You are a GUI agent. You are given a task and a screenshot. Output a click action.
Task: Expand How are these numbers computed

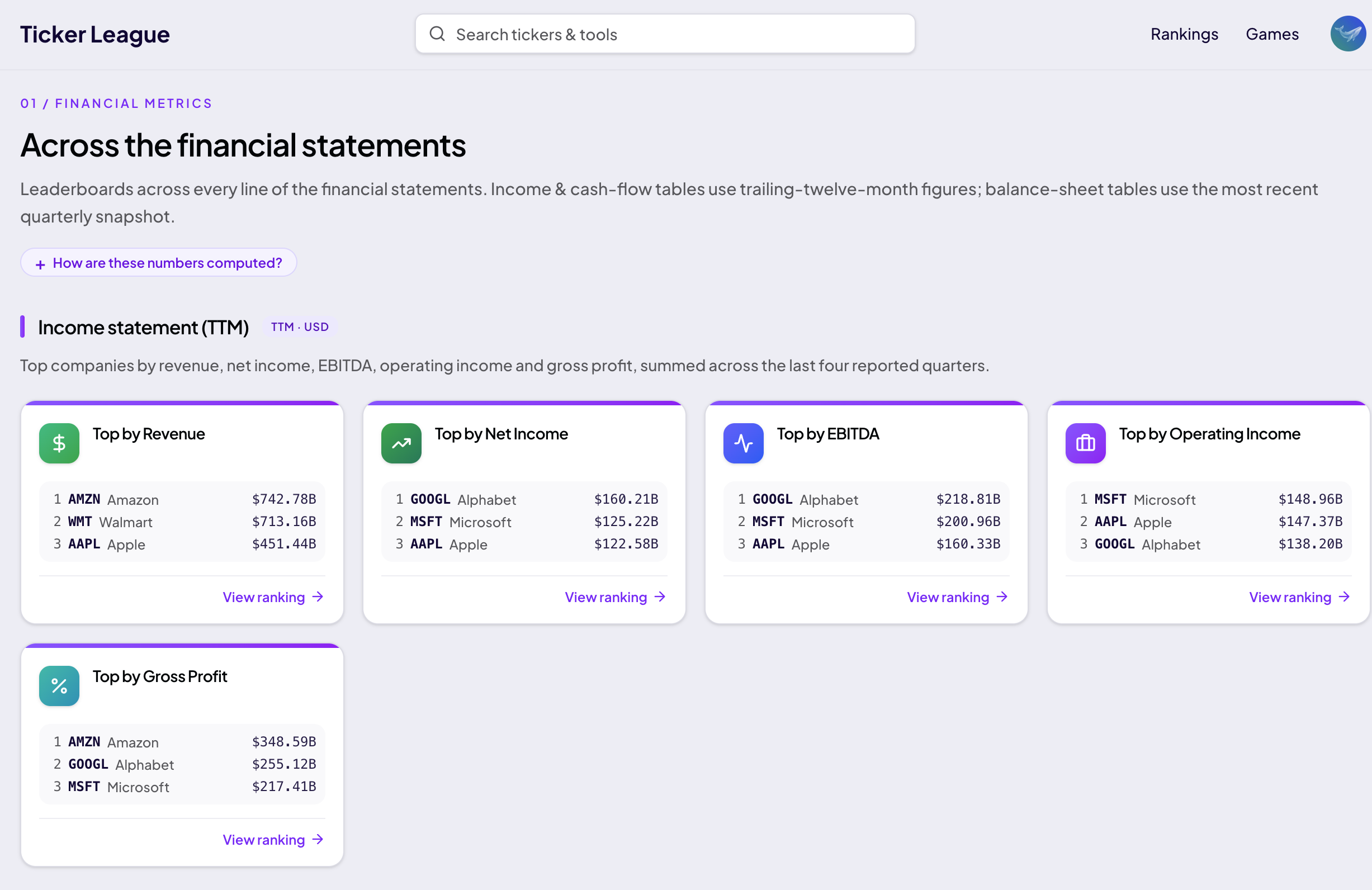point(159,263)
